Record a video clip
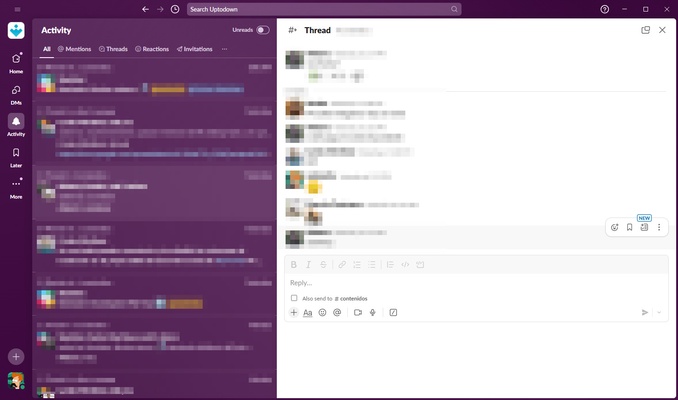The height and width of the screenshot is (400, 678). [358, 312]
